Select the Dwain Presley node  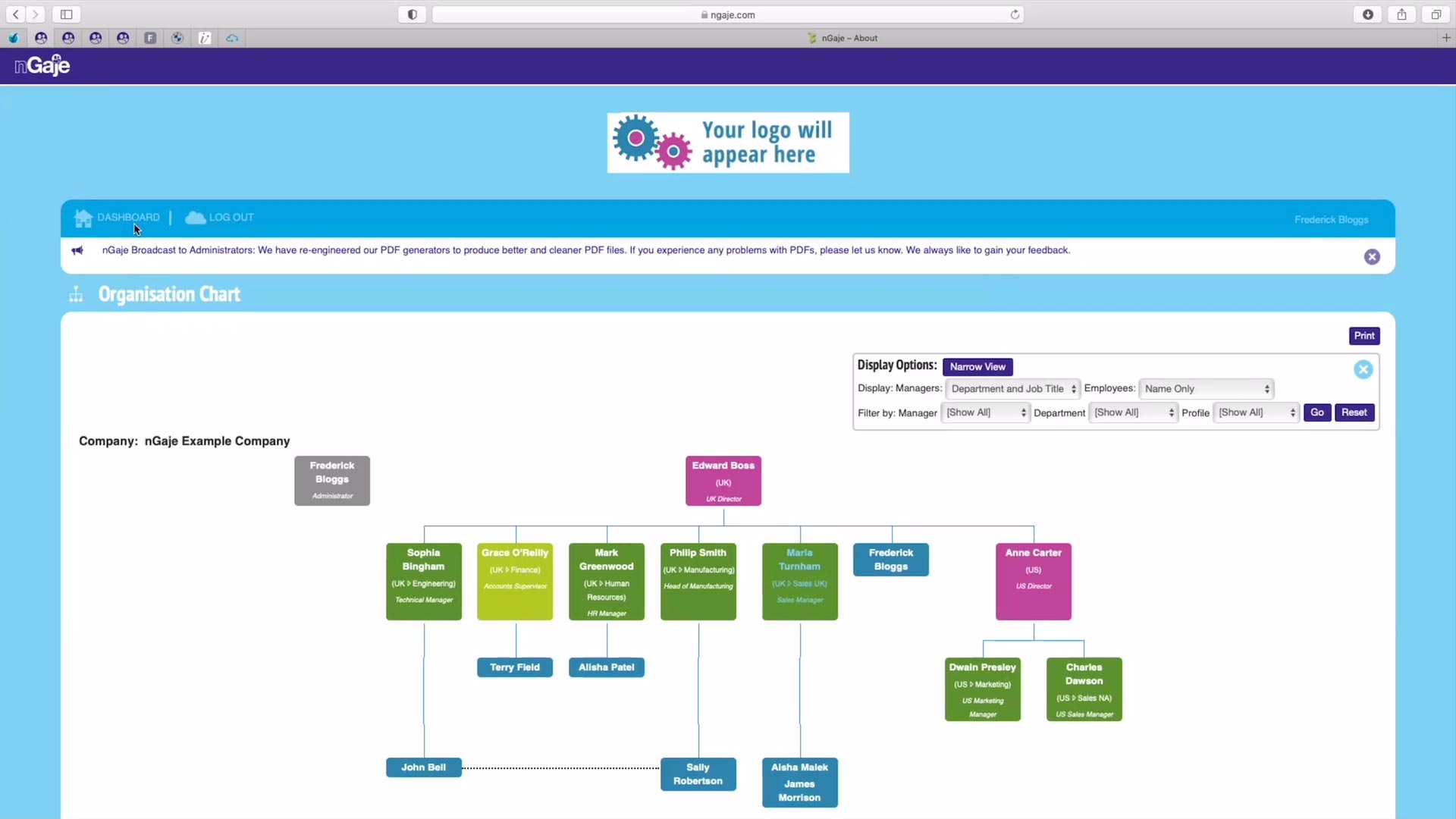click(x=983, y=689)
